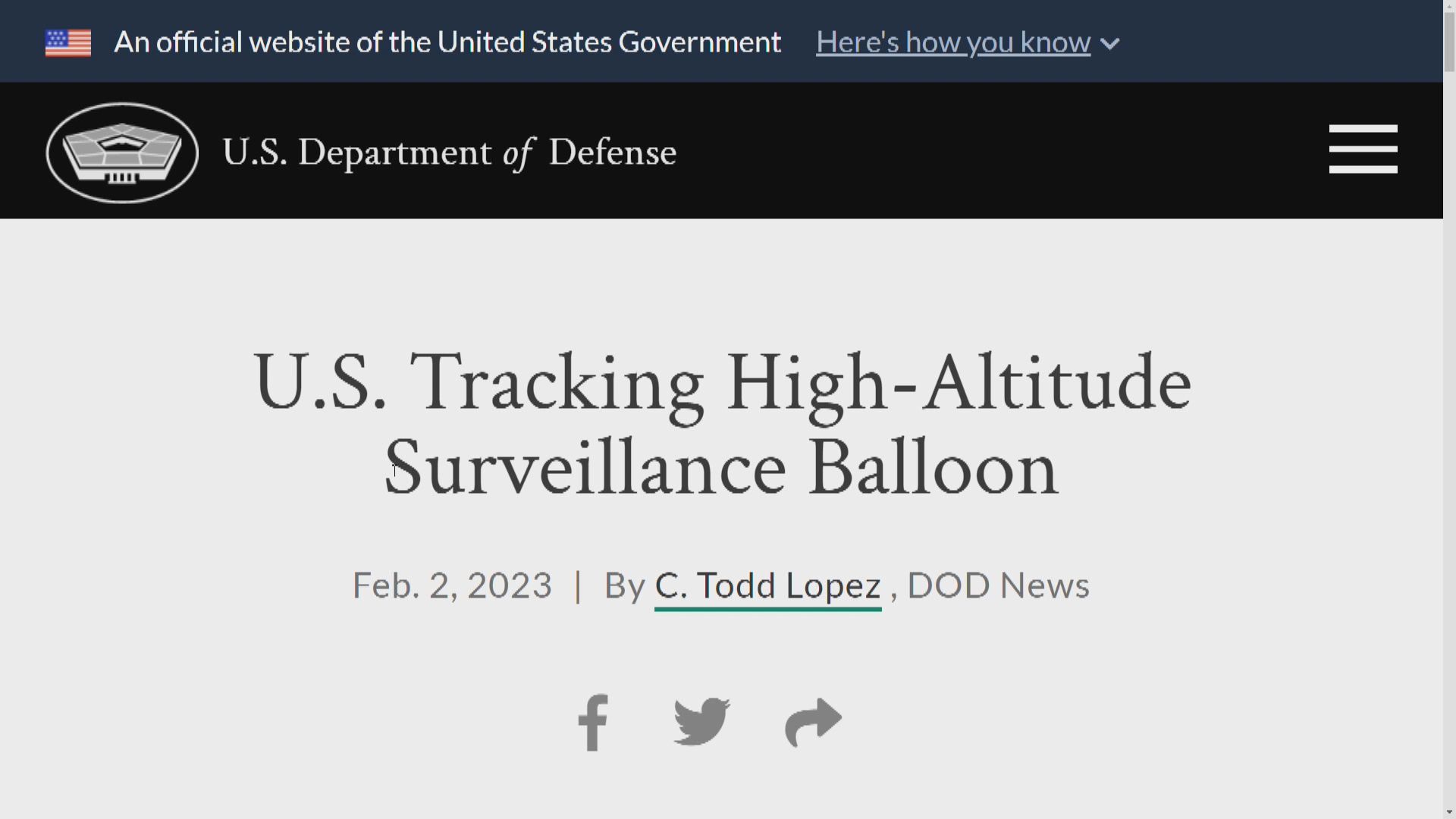1456x819 pixels.
Task: Click the "By" byline text
Action: click(x=624, y=585)
